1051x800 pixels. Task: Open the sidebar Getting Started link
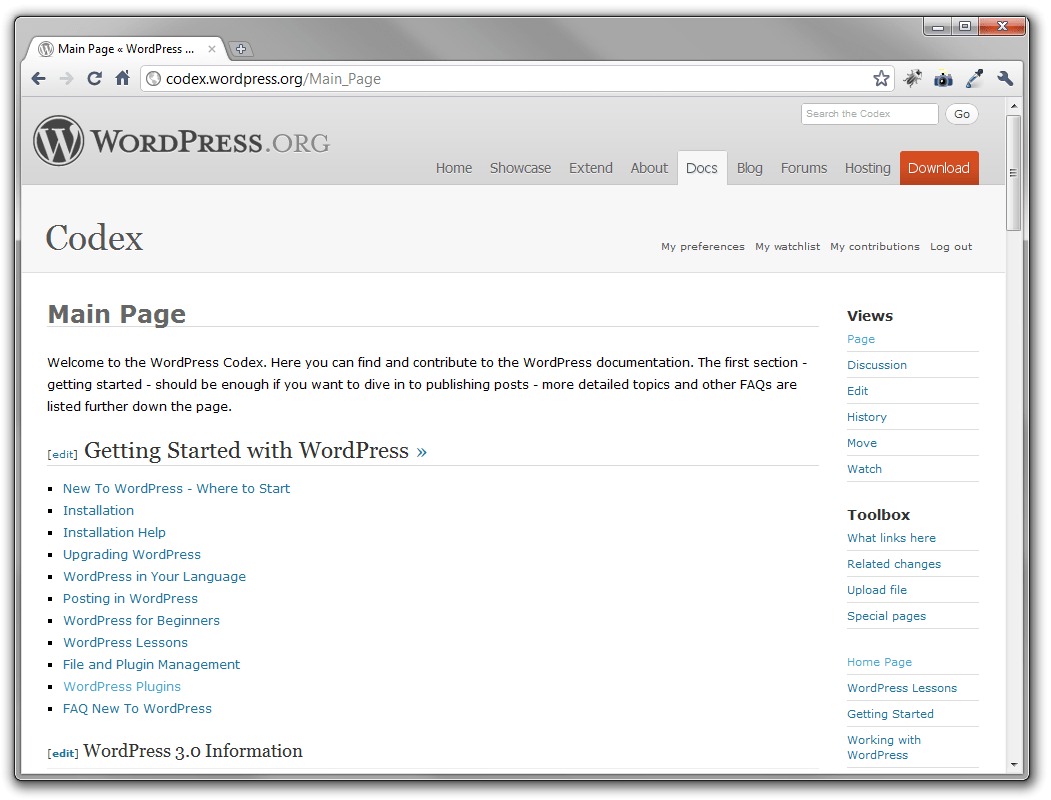(890, 714)
